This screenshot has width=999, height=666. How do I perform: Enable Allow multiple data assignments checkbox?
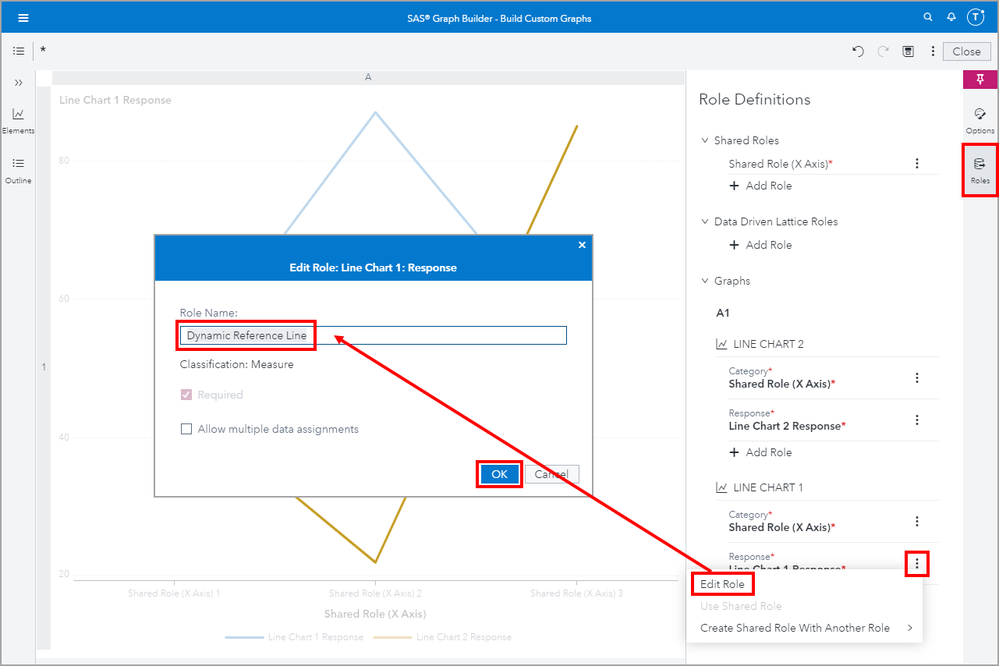(x=186, y=429)
